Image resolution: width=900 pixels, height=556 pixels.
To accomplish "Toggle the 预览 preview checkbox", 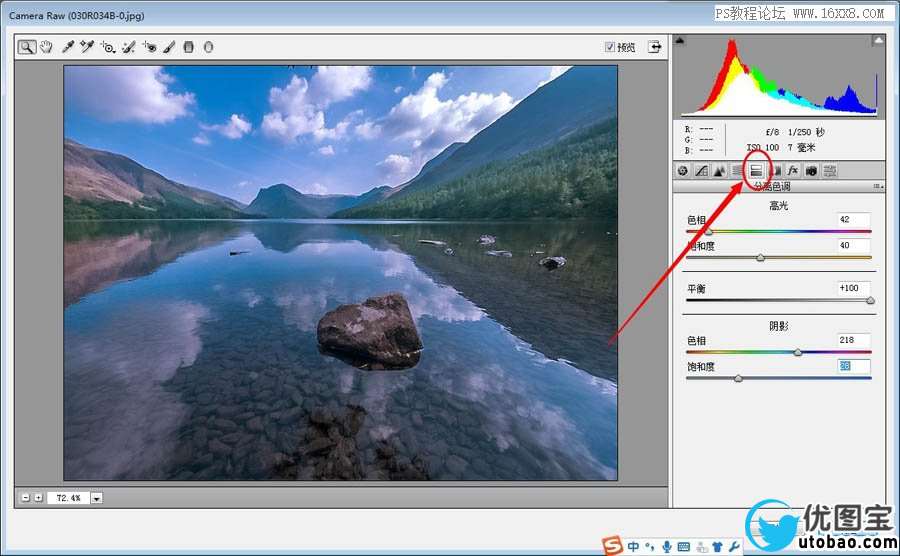I will point(610,47).
